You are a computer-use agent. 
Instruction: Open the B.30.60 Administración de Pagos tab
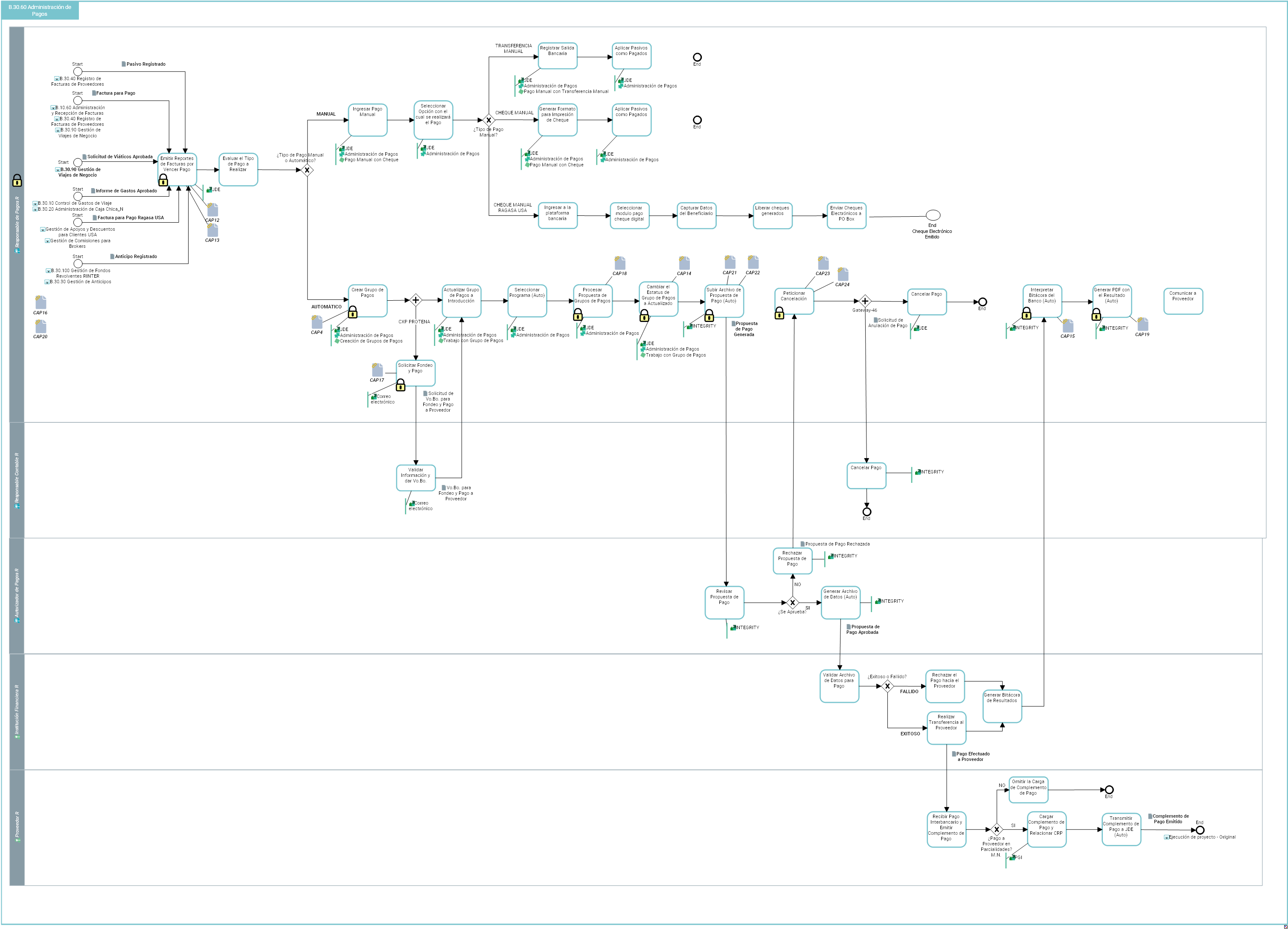(40, 10)
